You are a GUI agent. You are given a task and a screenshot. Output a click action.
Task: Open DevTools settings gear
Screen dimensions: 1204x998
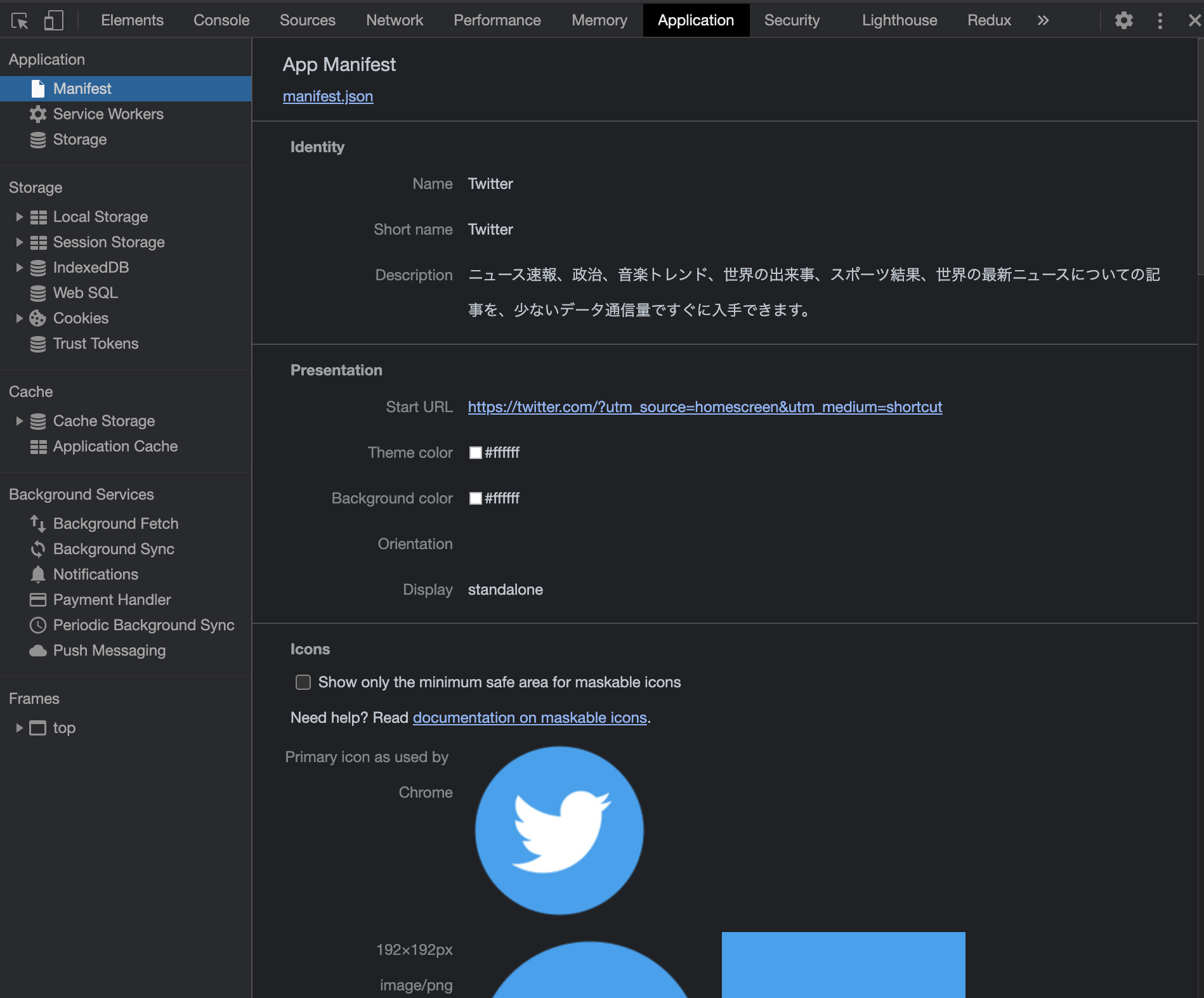coord(1124,20)
